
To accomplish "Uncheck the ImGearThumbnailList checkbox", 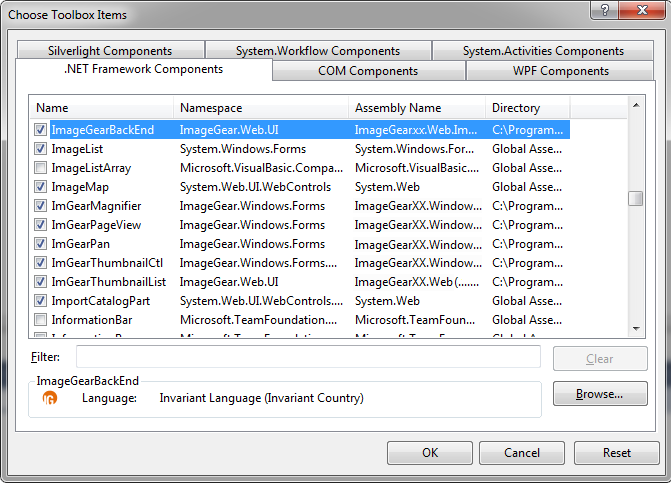I will (x=41, y=282).
